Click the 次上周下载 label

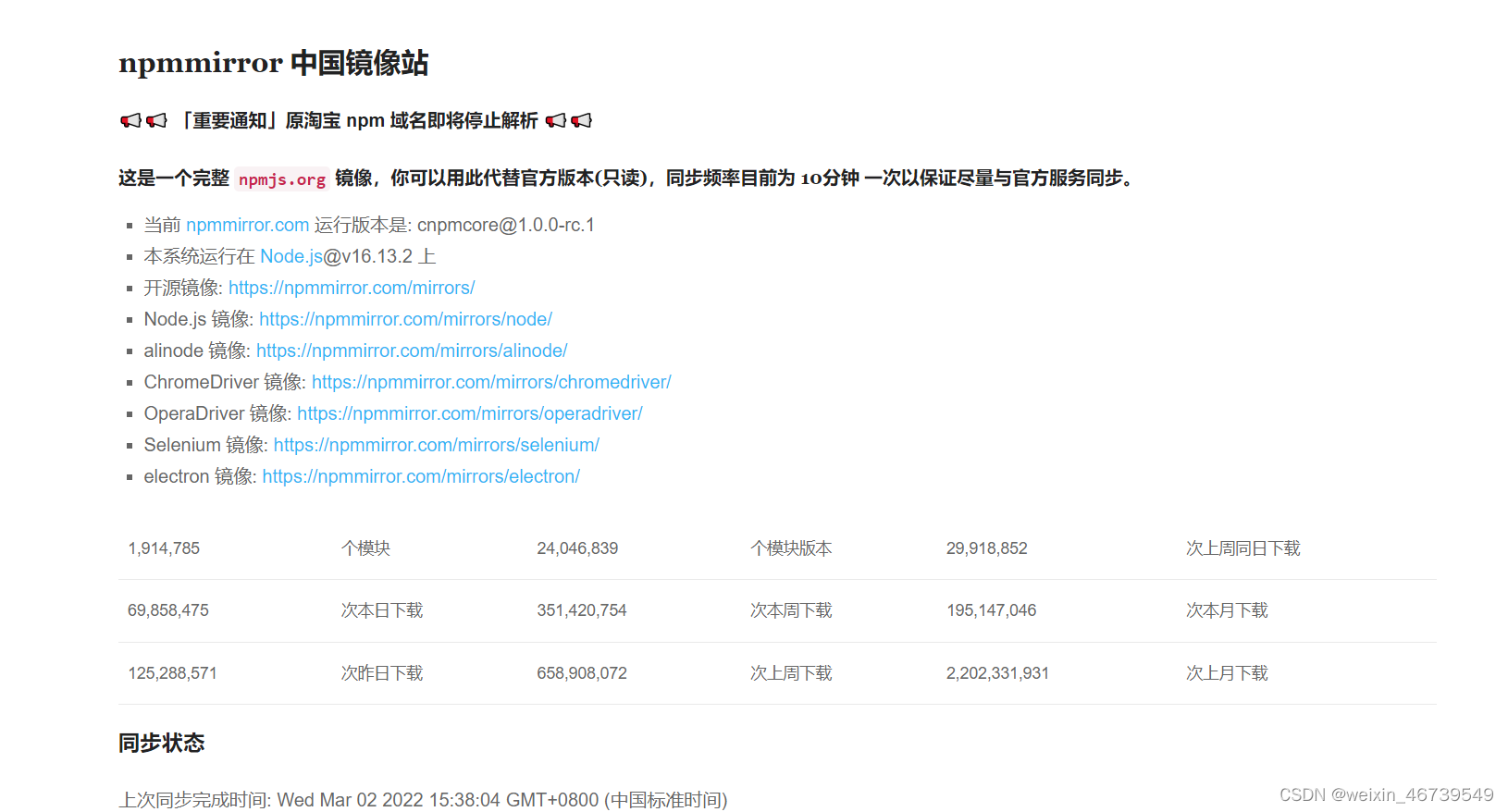(791, 673)
